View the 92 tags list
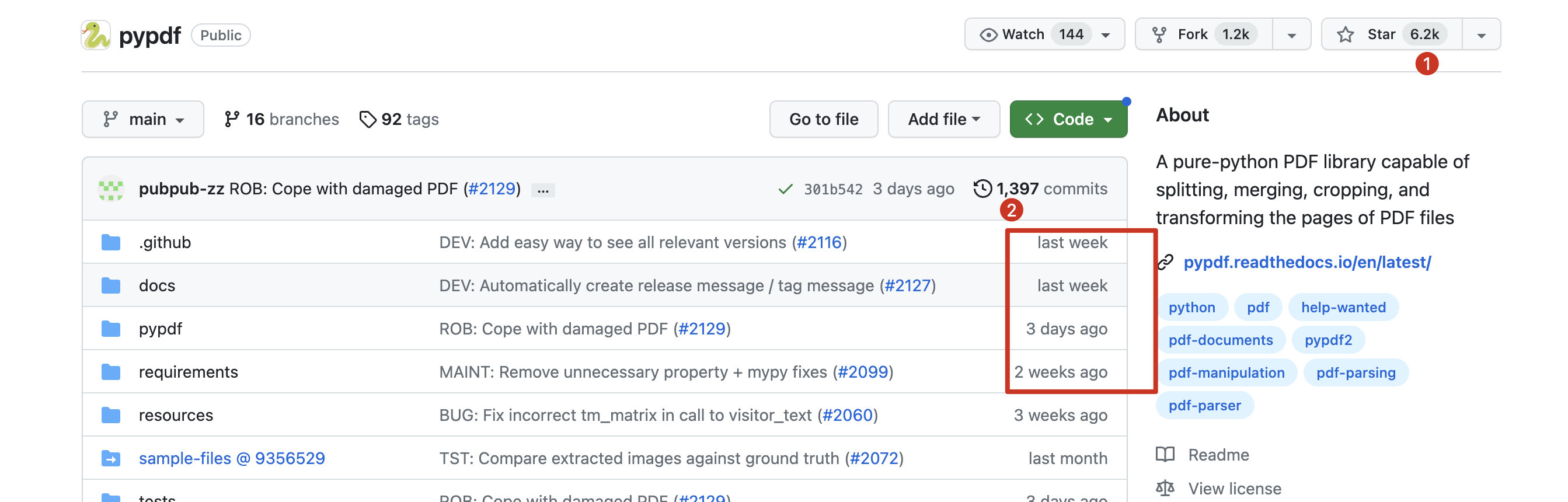The width and height of the screenshot is (1568, 502). point(399,119)
